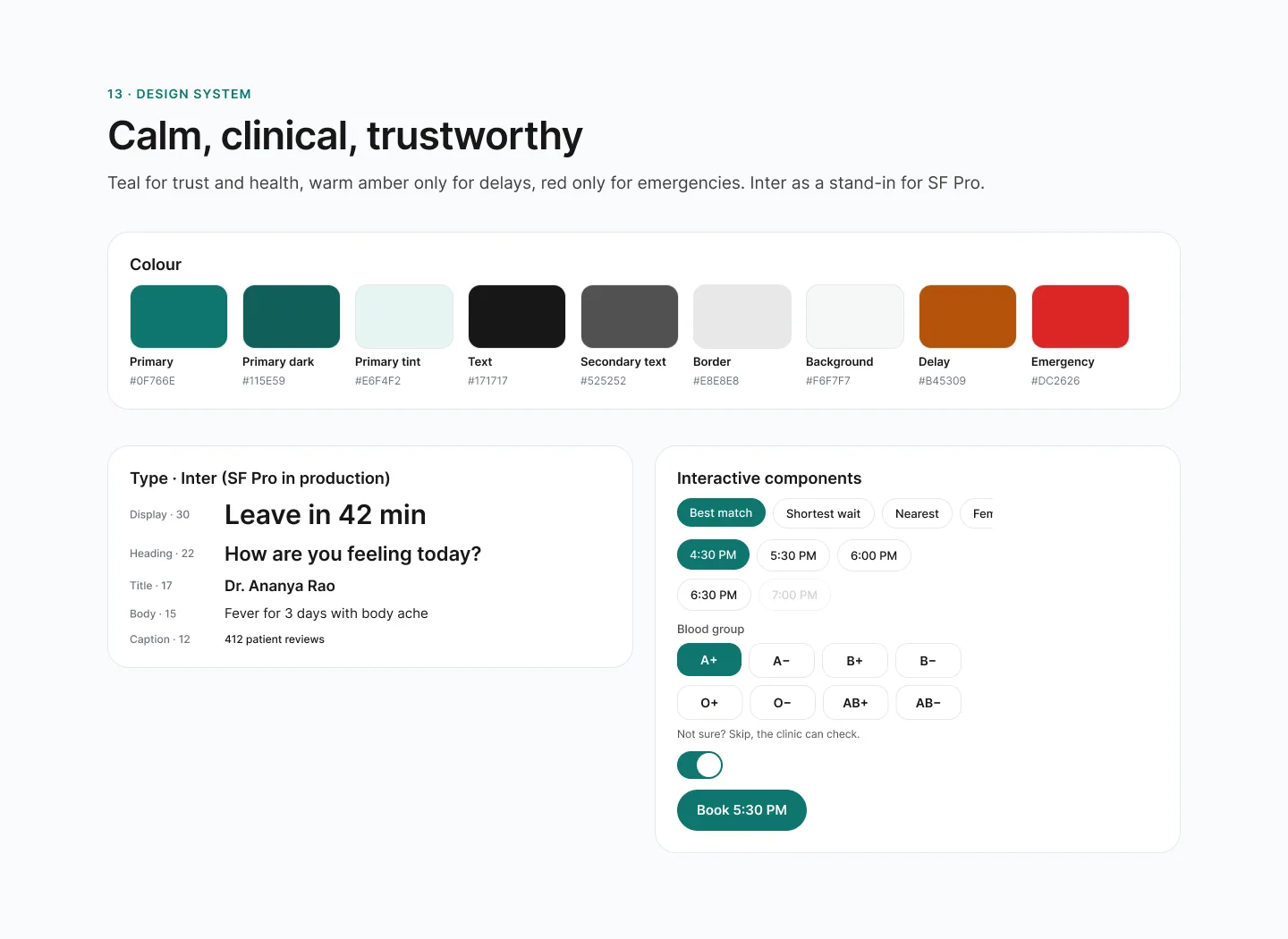Choose the Nearest filter chip
Image resolution: width=1288 pixels, height=939 pixels.
[x=917, y=513]
